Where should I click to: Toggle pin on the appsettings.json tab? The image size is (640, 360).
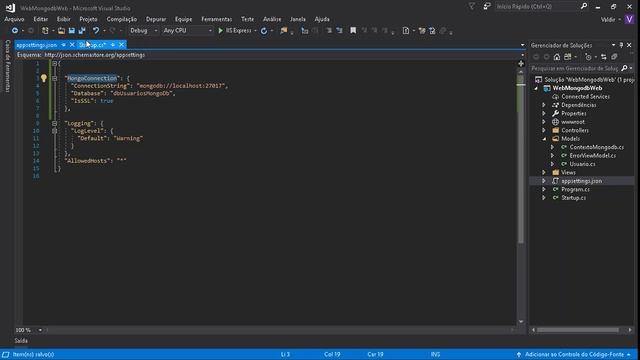(x=64, y=44)
